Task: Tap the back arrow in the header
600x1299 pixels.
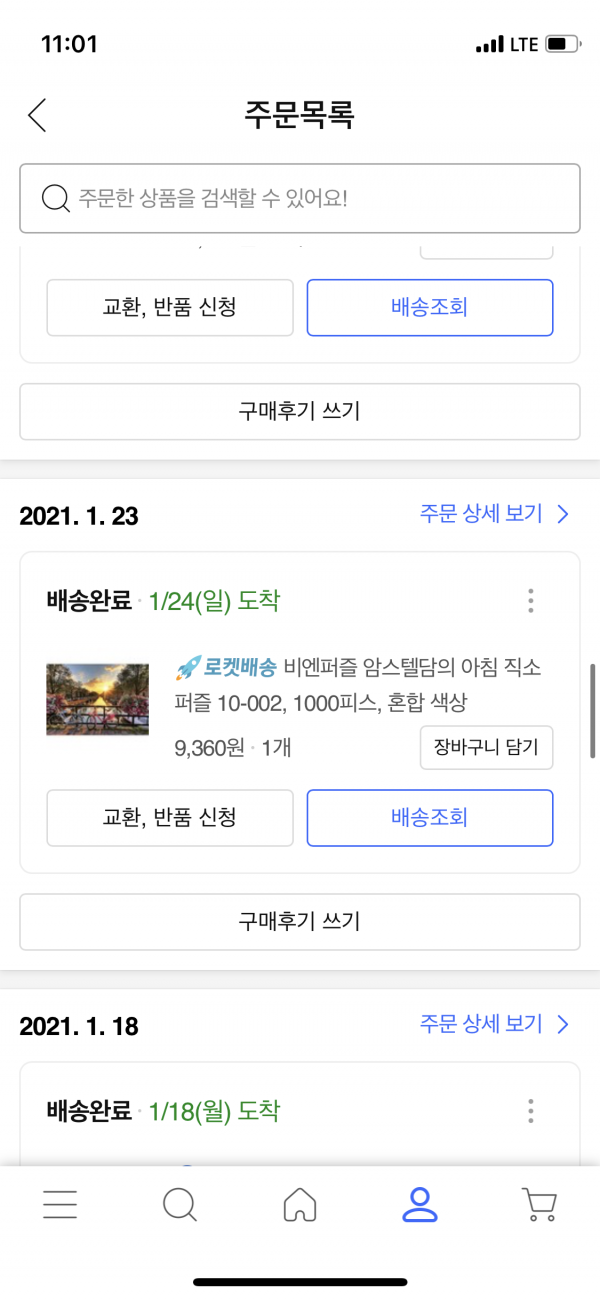Action: tap(37, 115)
